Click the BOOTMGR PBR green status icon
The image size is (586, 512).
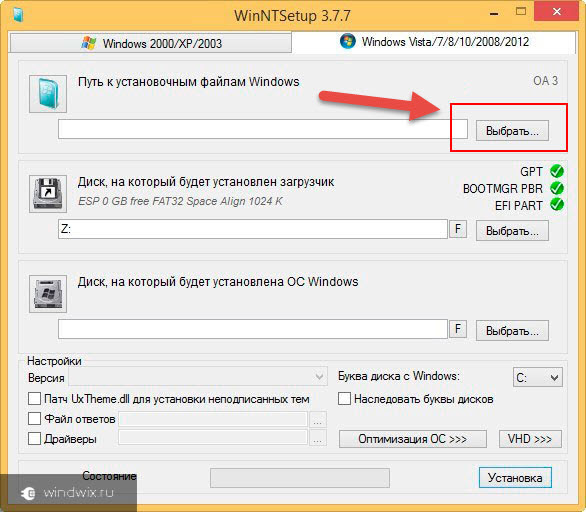[557, 188]
